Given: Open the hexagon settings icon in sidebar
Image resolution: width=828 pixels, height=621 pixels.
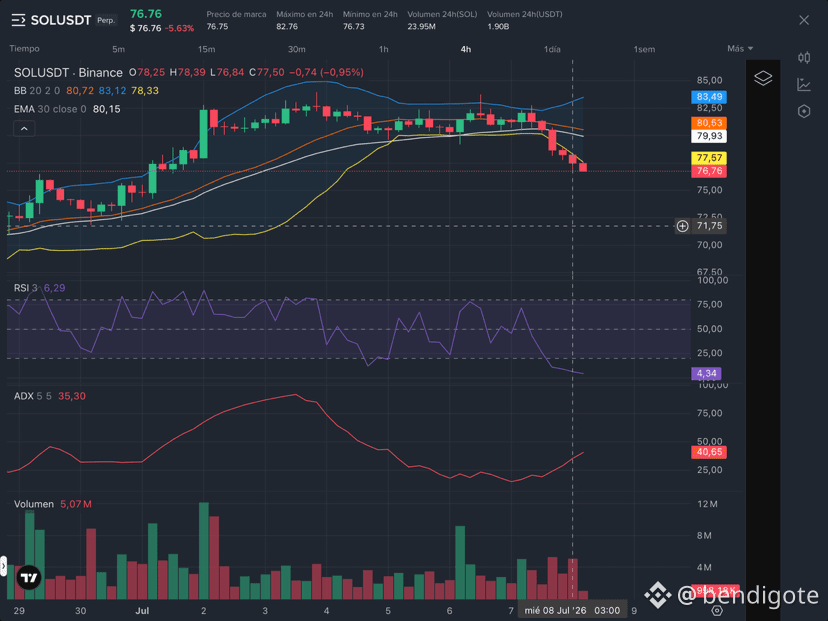Looking at the screenshot, I should [x=804, y=111].
